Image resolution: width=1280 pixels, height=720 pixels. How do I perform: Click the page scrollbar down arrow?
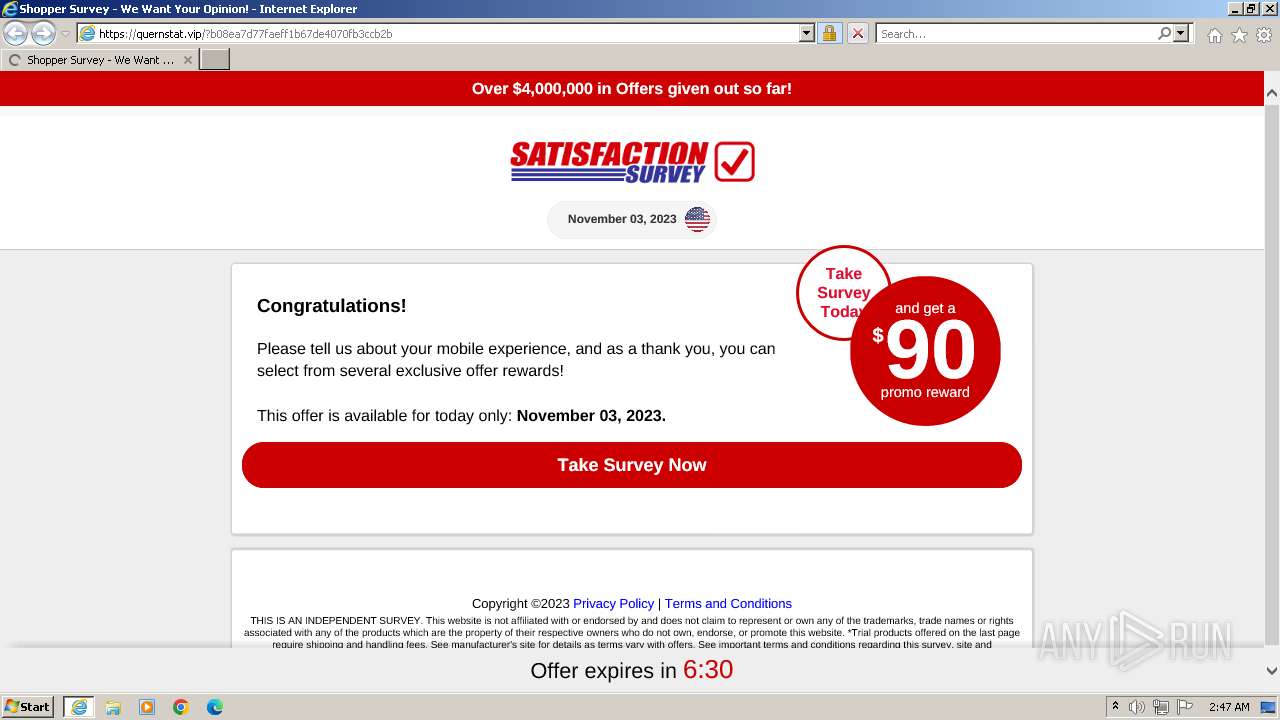[x=1272, y=671]
